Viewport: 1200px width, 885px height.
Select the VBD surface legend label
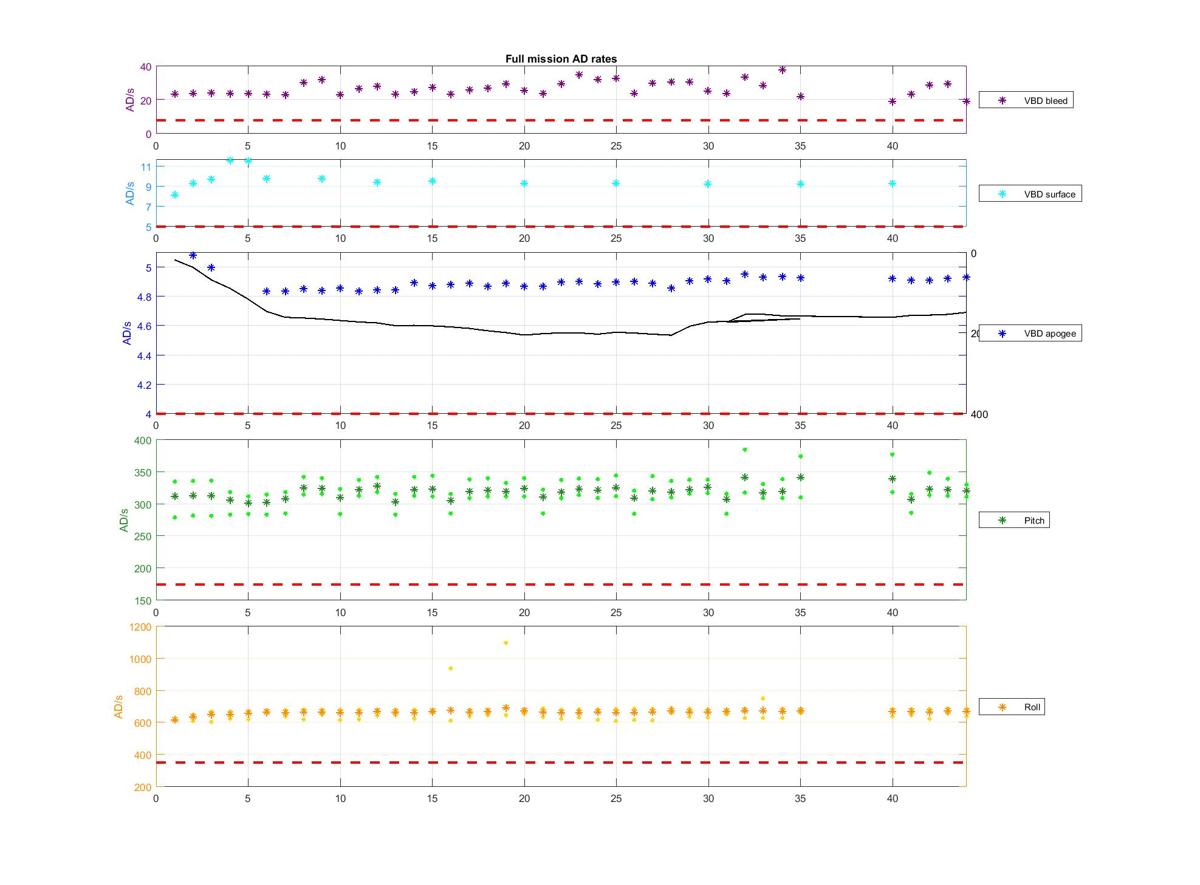pos(1050,194)
